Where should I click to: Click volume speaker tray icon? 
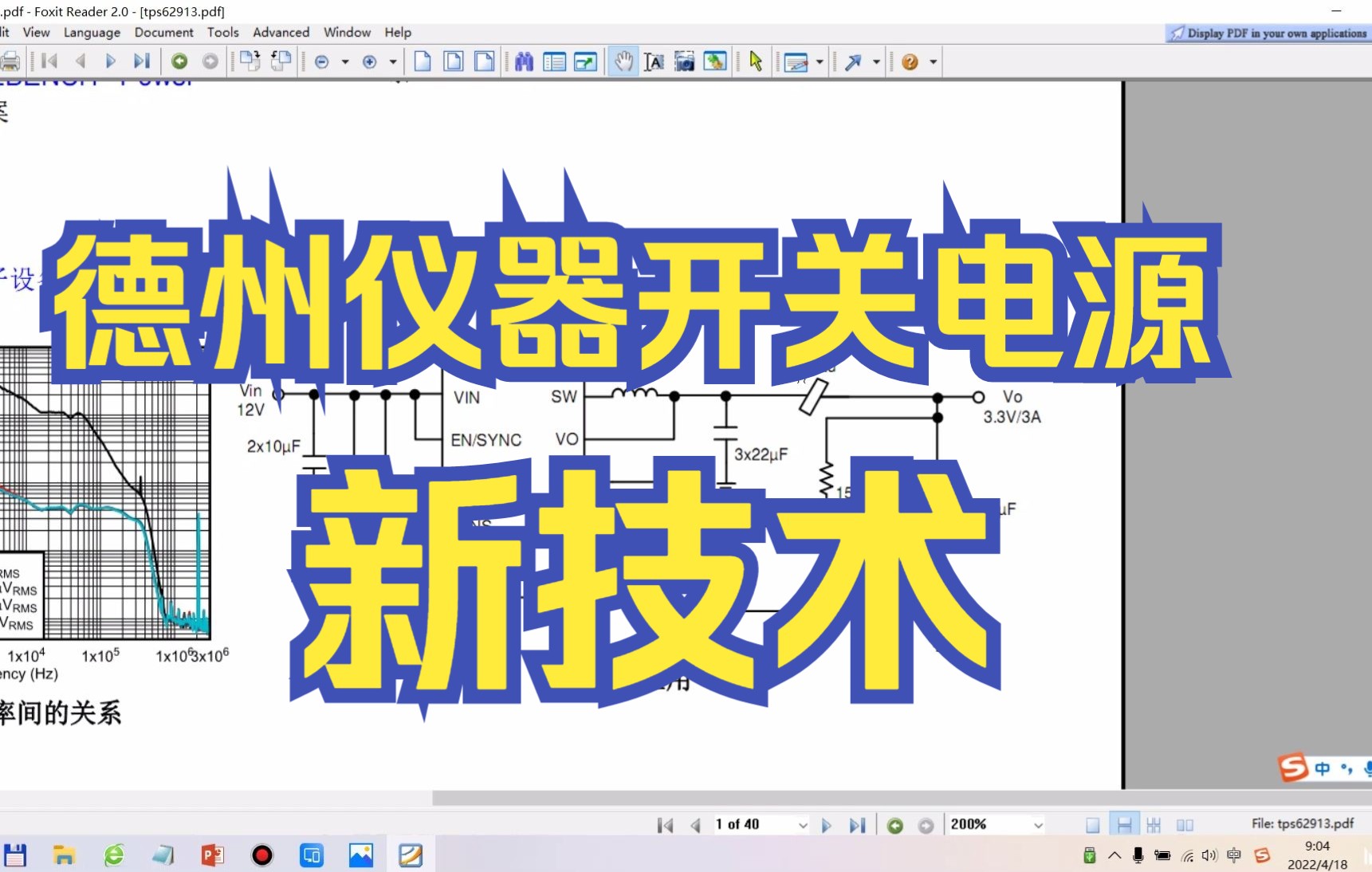(1209, 855)
